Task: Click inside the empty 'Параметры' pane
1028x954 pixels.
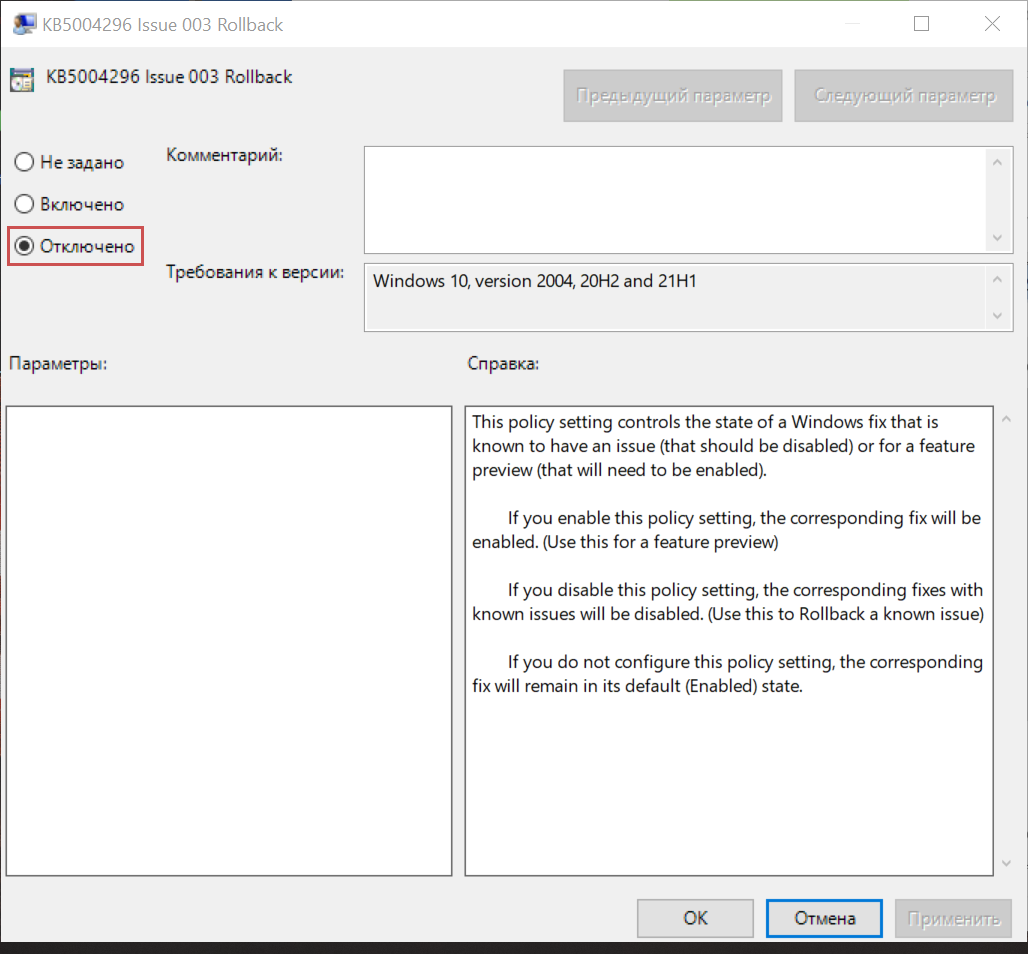Action: click(229, 640)
